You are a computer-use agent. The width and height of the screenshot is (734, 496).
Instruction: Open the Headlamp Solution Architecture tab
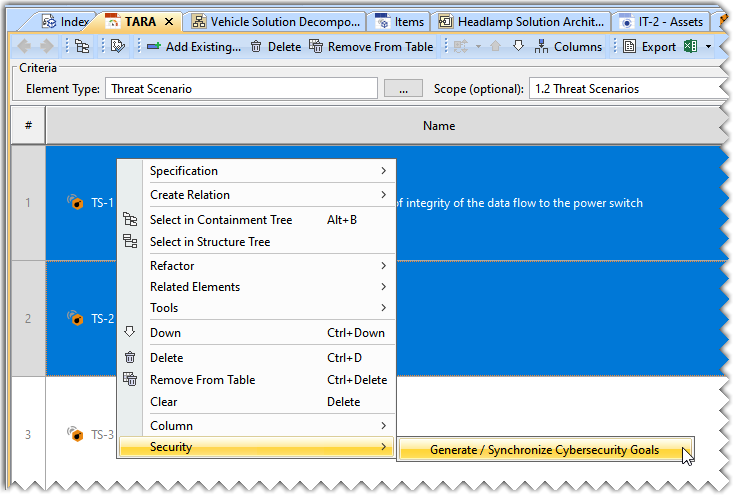coord(521,21)
